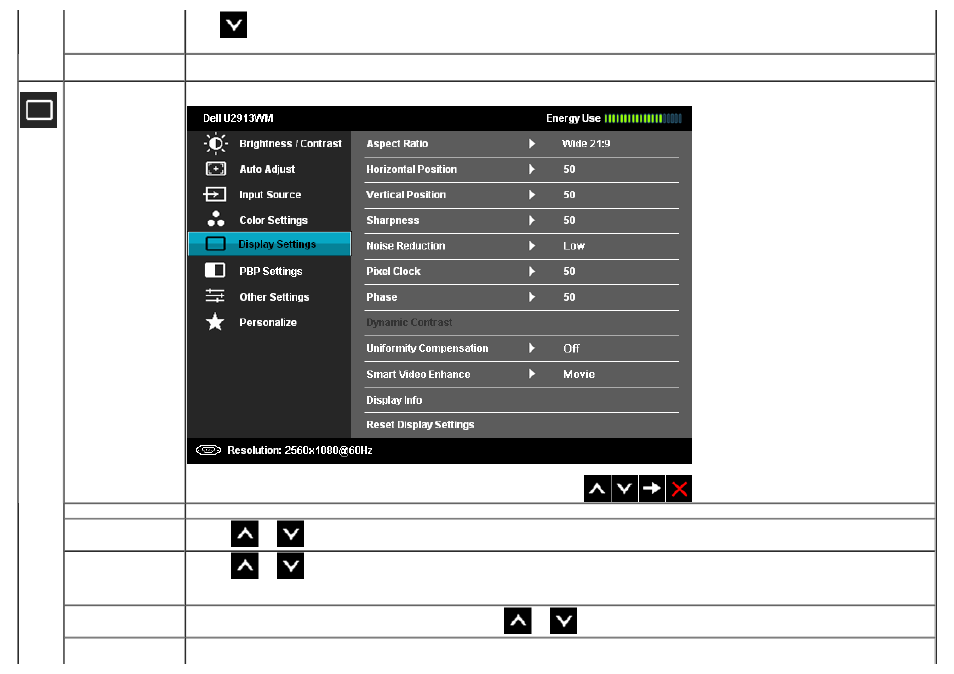The width and height of the screenshot is (954, 674).
Task: Click the Other Settings sliders icon
Action: point(215,296)
